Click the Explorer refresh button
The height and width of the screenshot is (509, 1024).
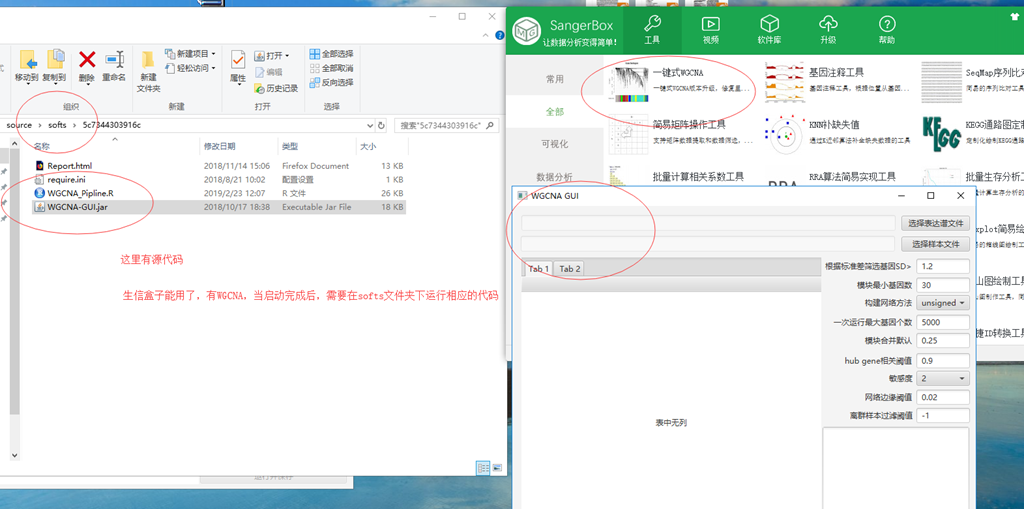click(382, 125)
